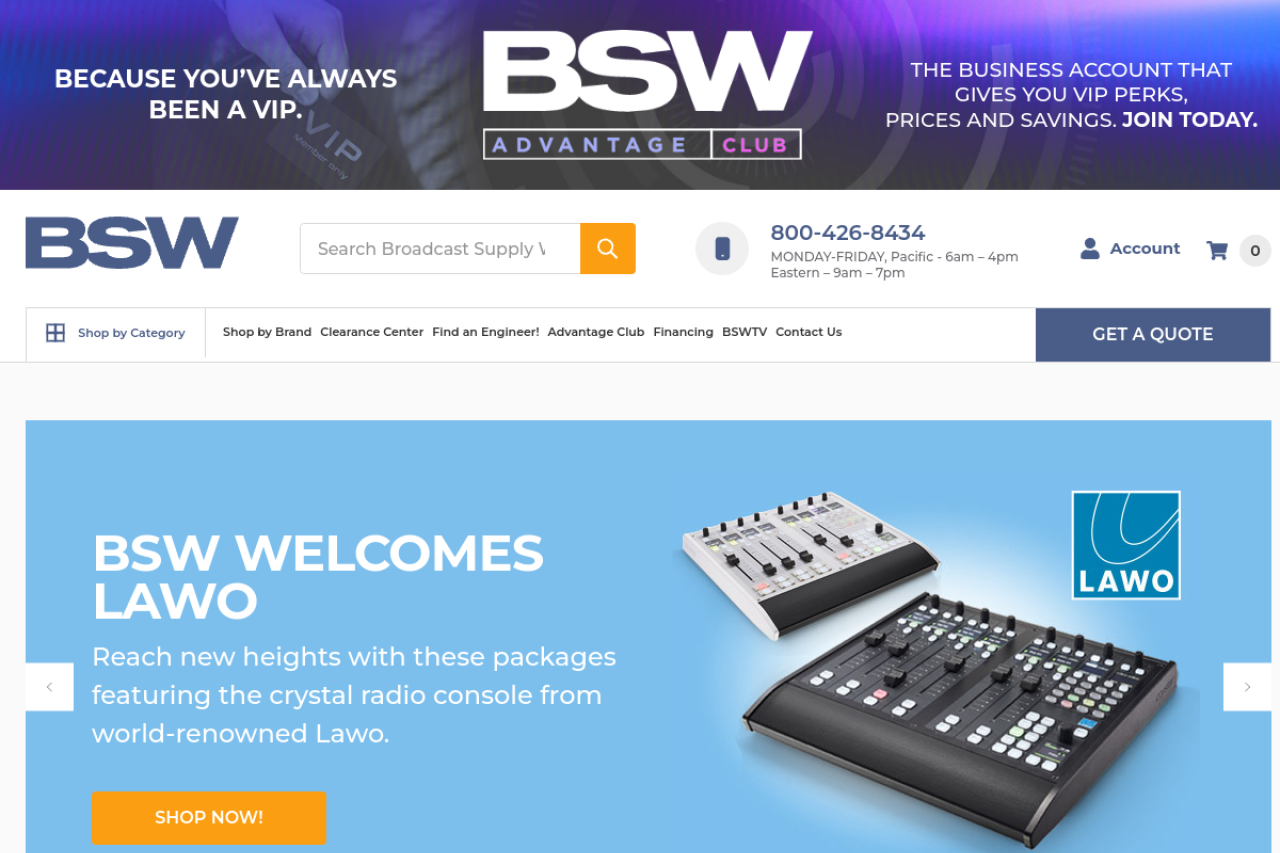Click the GET A QUOTE button
Screen dimensions: 1280x853
[1153, 334]
